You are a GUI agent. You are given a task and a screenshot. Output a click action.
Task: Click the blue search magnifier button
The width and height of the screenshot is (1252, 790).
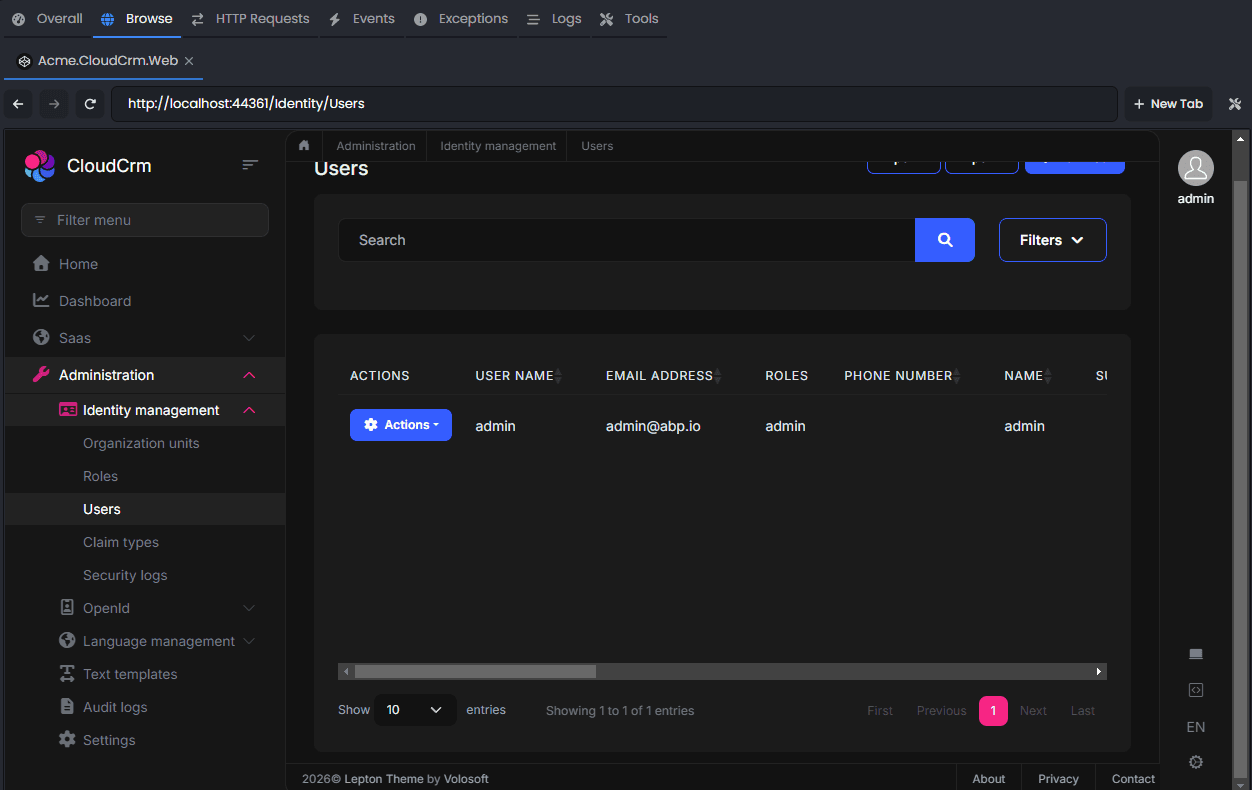[x=944, y=240]
